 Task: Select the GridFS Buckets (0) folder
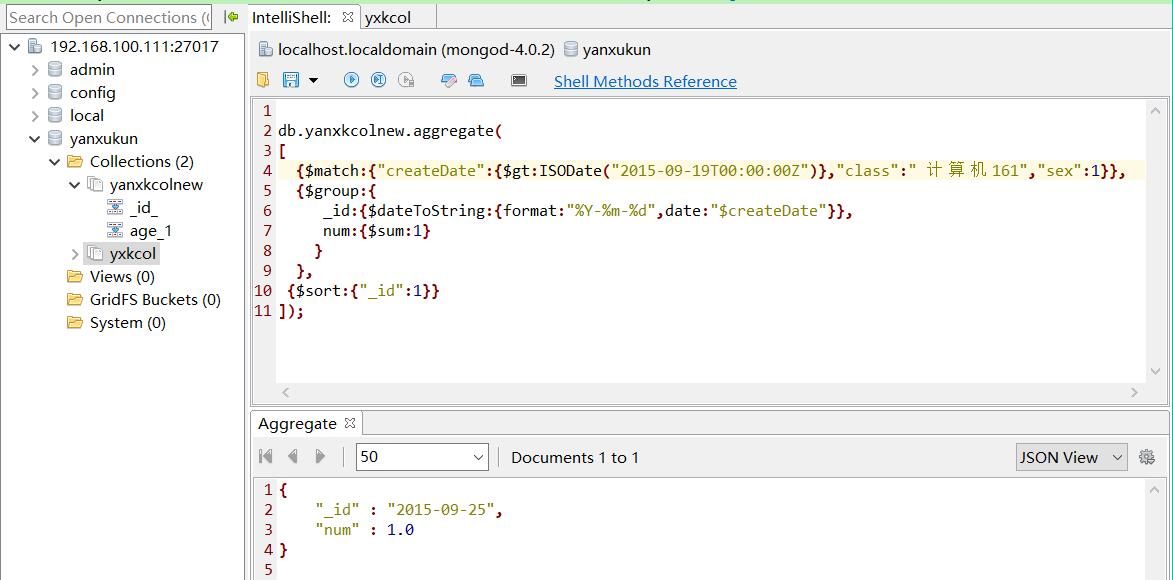tap(156, 300)
